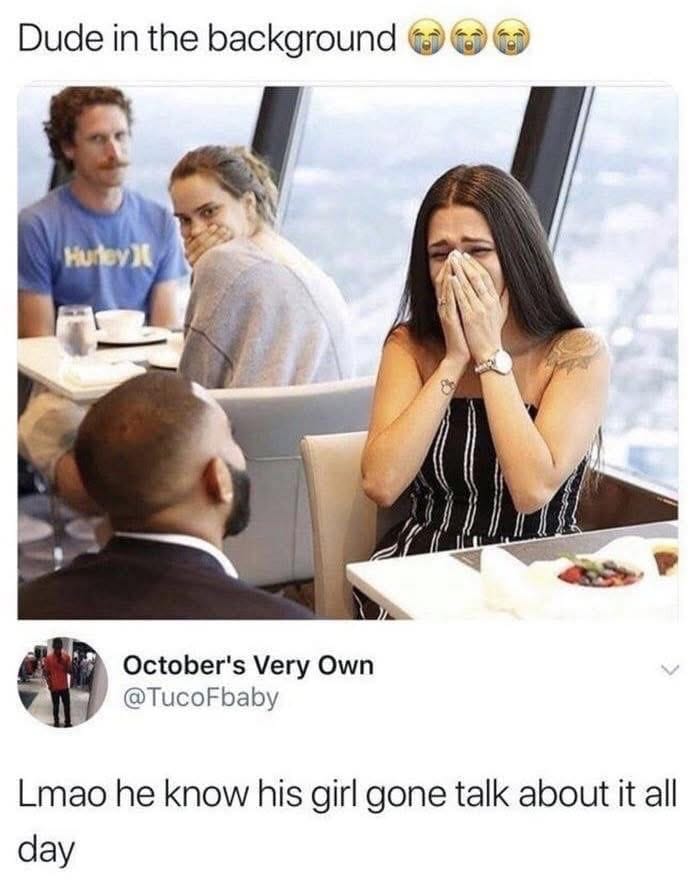Open the "October's Very Own" display name
The image size is (700, 880).
[248, 666]
